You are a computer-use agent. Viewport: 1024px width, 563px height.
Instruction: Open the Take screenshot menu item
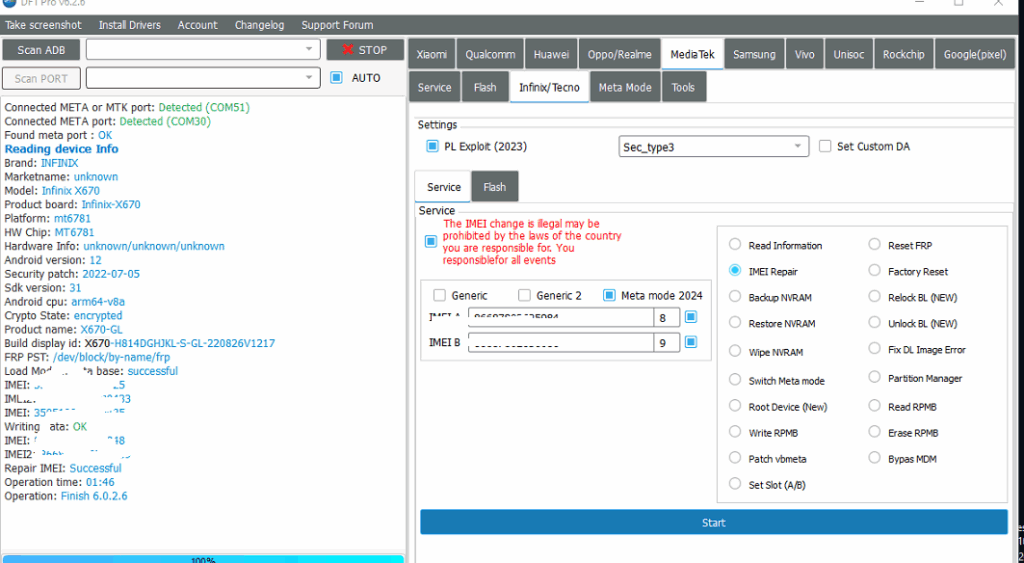point(44,25)
